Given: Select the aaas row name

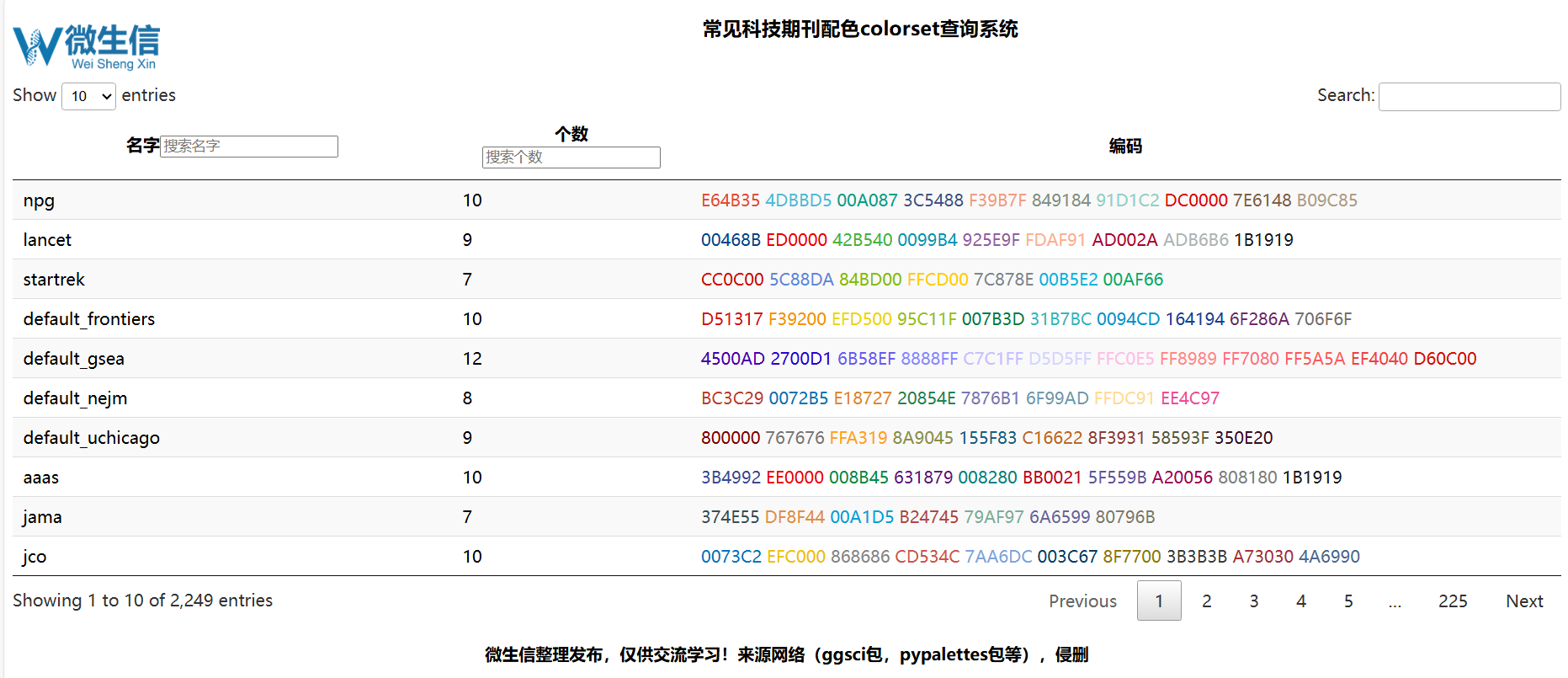Looking at the screenshot, I should [x=41, y=478].
